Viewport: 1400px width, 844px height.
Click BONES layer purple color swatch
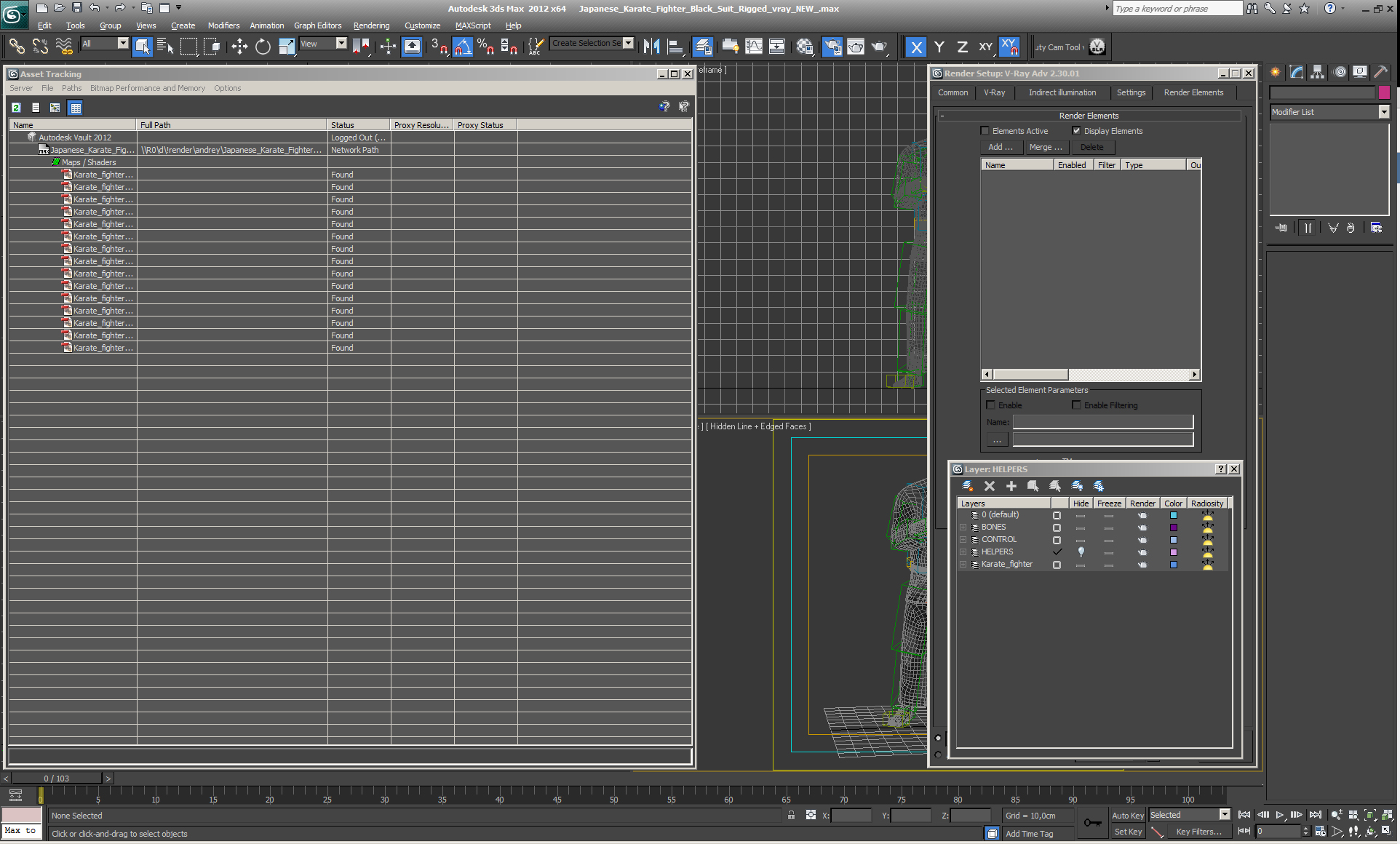pyautogui.click(x=1173, y=527)
